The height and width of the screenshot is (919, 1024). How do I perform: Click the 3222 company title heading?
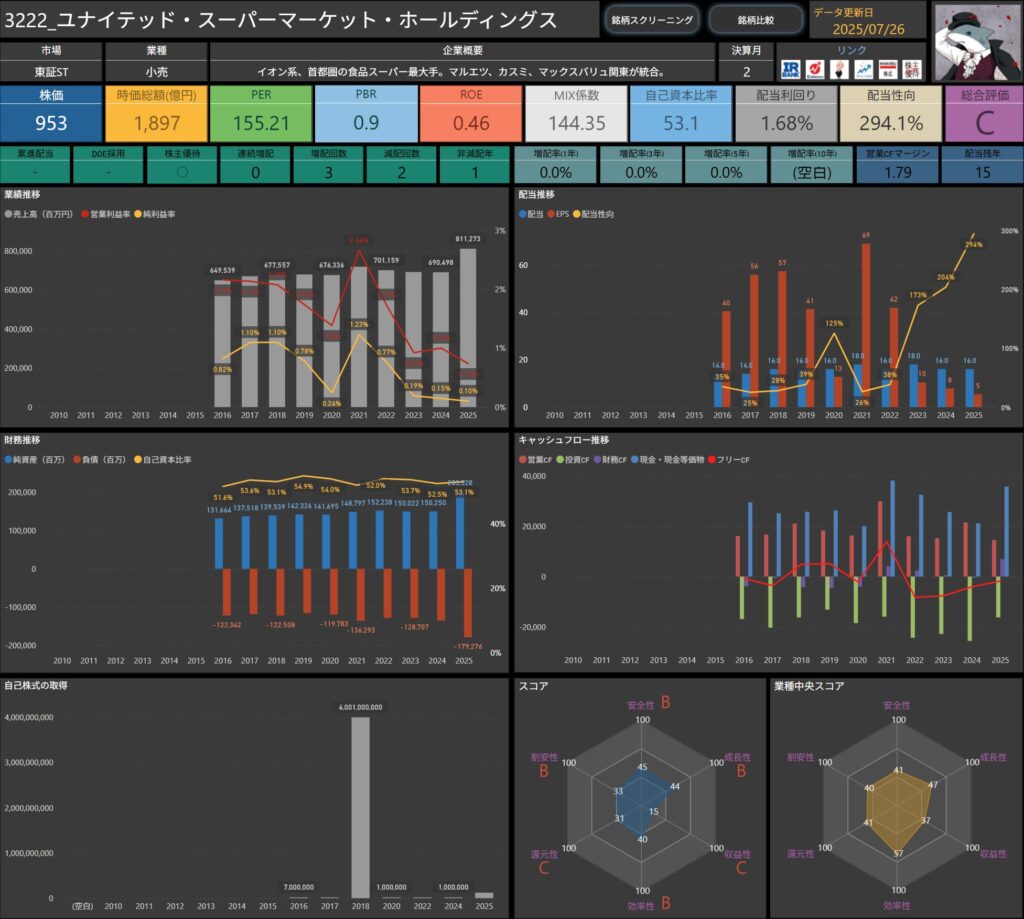pos(280,20)
